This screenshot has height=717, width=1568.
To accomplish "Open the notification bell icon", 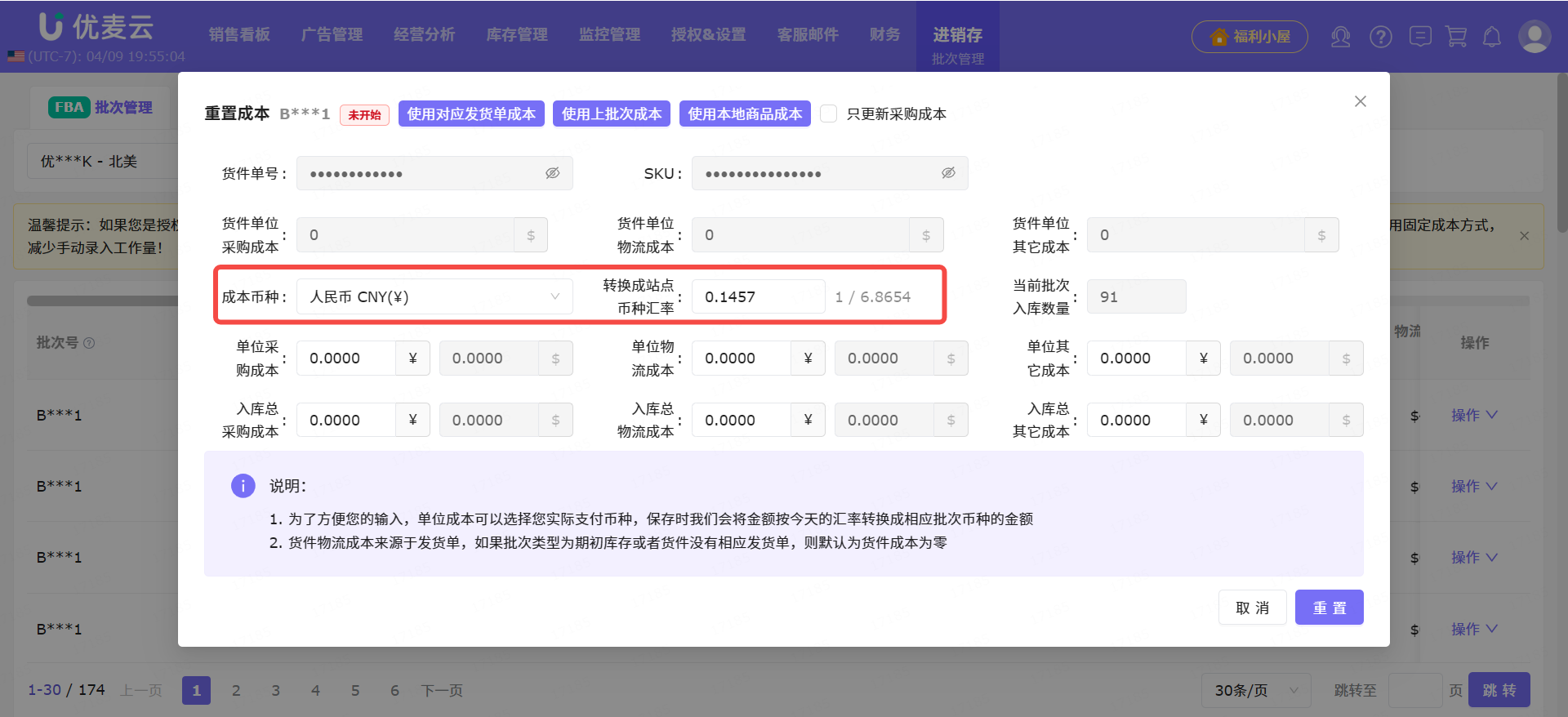I will (x=1492, y=37).
